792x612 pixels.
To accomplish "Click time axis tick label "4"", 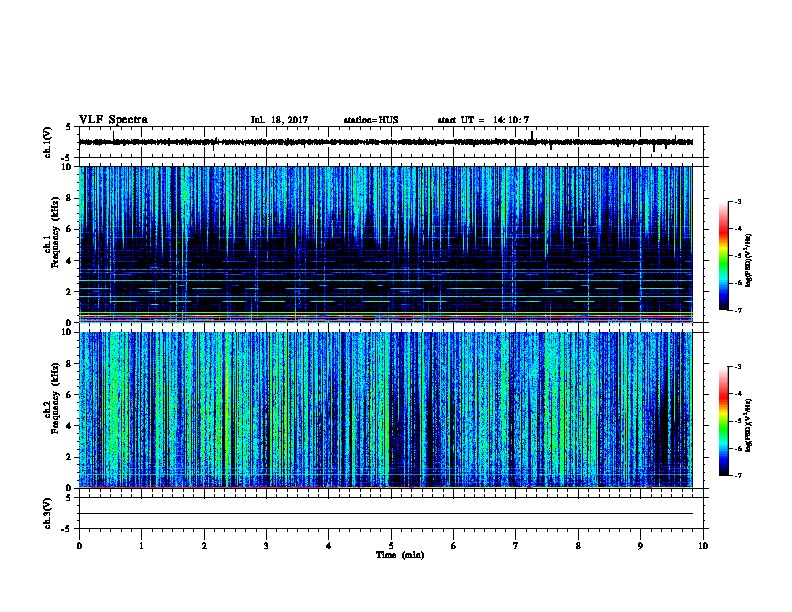I will 329,546.
